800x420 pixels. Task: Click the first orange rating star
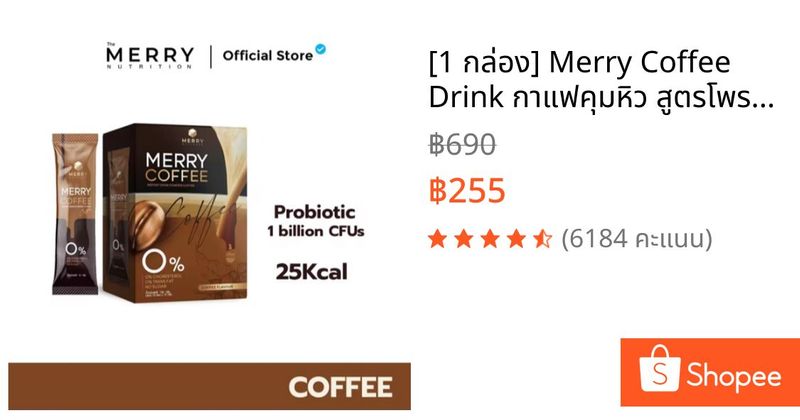(x=437, y=238)
